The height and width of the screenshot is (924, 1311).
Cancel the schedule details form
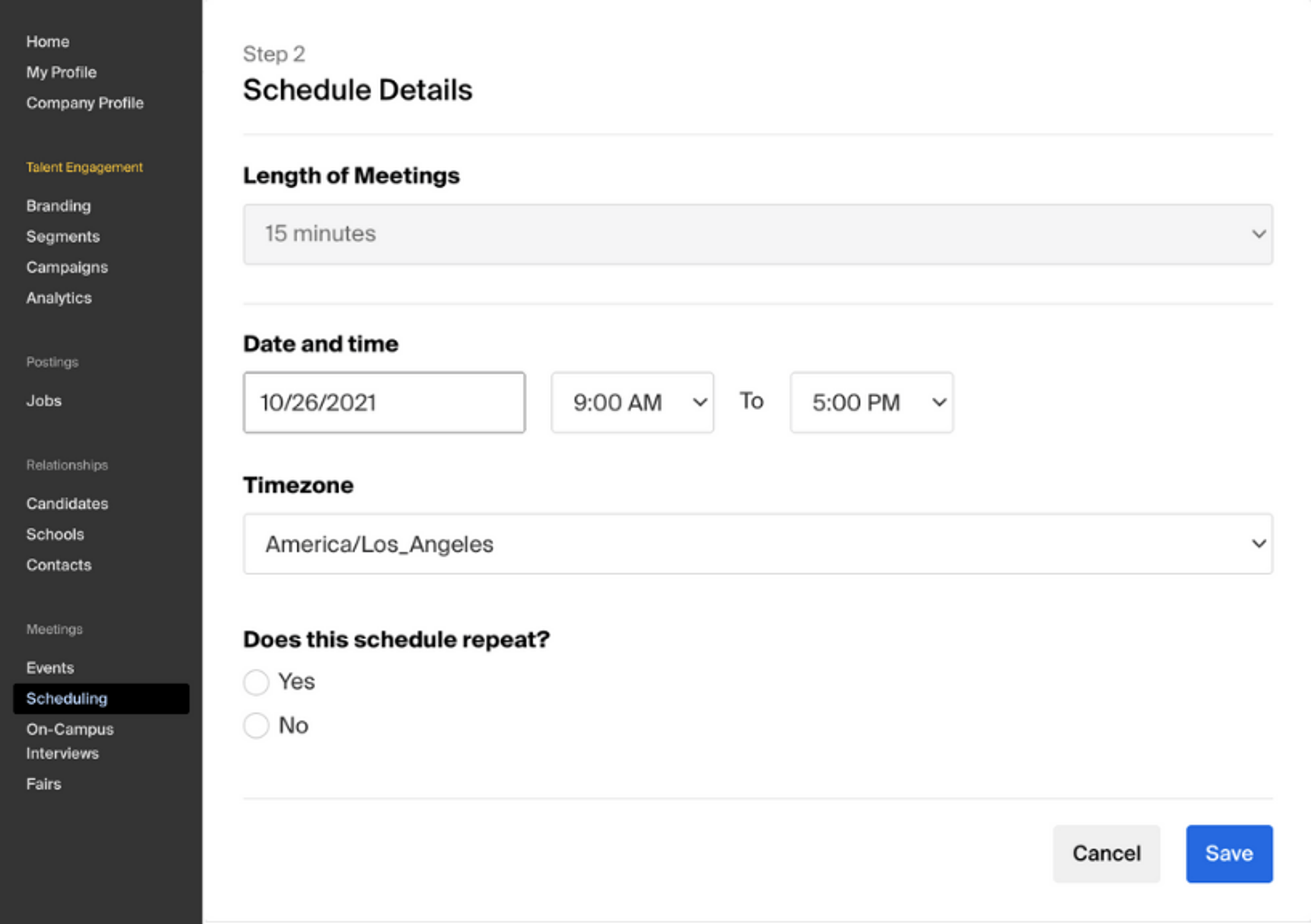(x=1106, y=853)
